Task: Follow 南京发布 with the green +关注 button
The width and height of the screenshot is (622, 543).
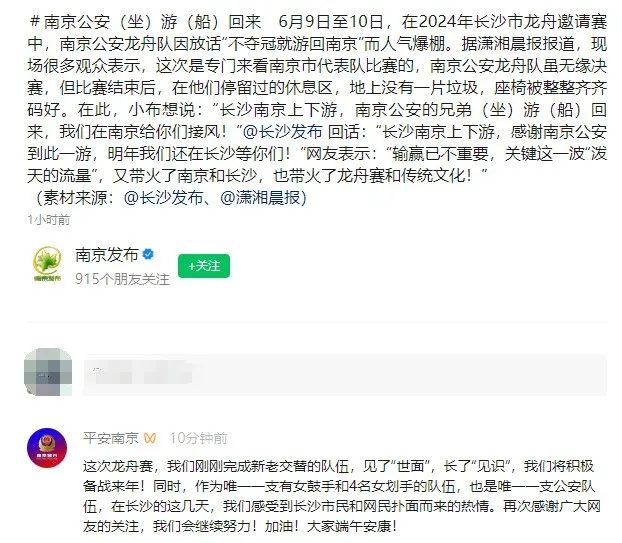Action: pos(204,266)
